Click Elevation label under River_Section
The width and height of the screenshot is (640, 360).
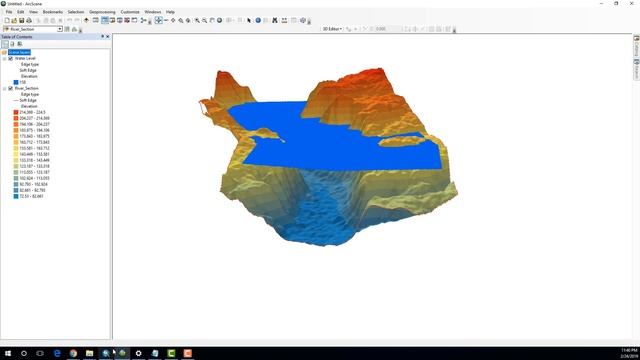[x=29, y=106]
